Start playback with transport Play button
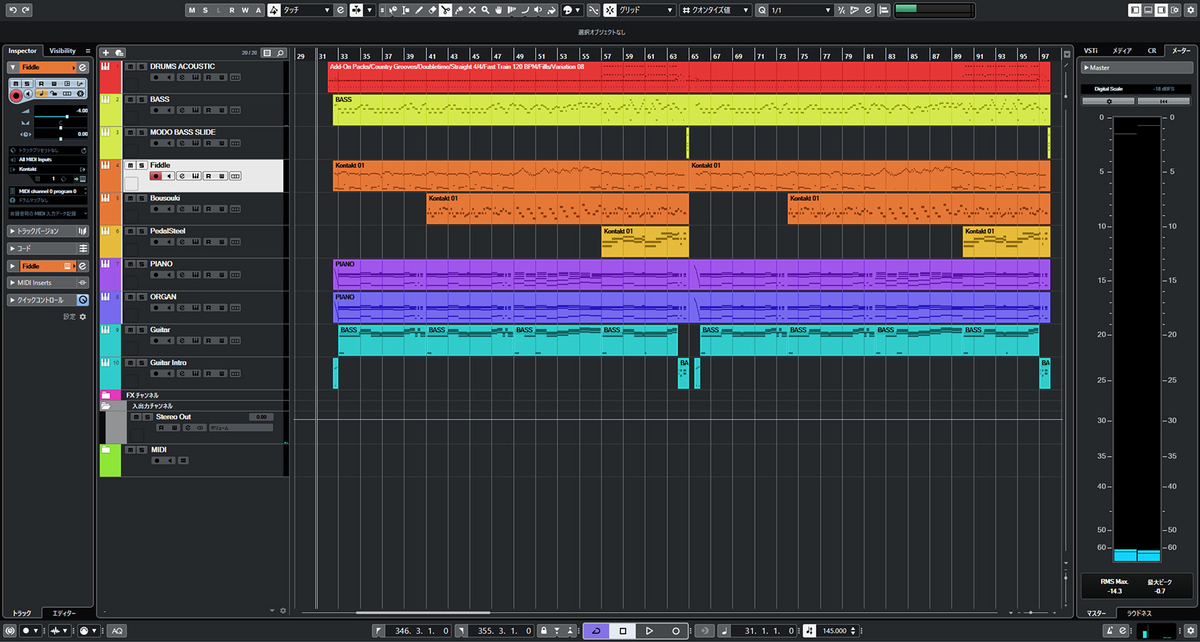The image size is (1200, 642). [x=649, y=631]
